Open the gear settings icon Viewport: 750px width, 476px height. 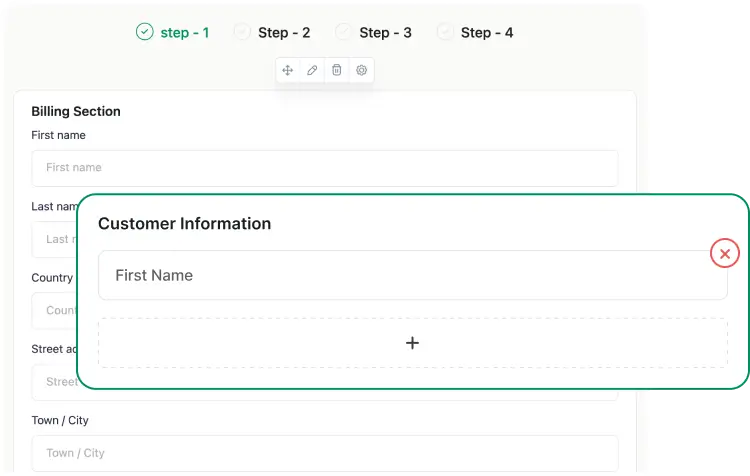[361, 70]
